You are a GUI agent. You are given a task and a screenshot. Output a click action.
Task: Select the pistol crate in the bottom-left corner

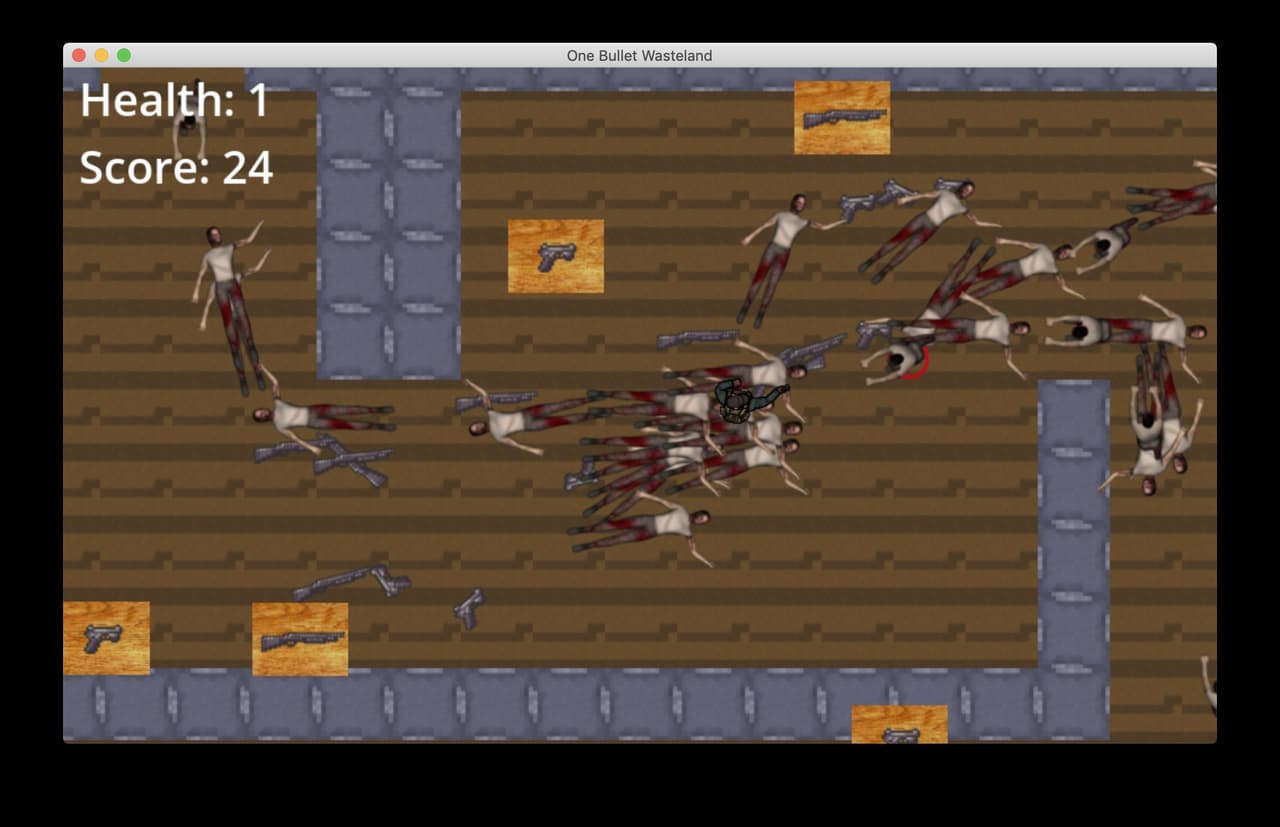106,638
